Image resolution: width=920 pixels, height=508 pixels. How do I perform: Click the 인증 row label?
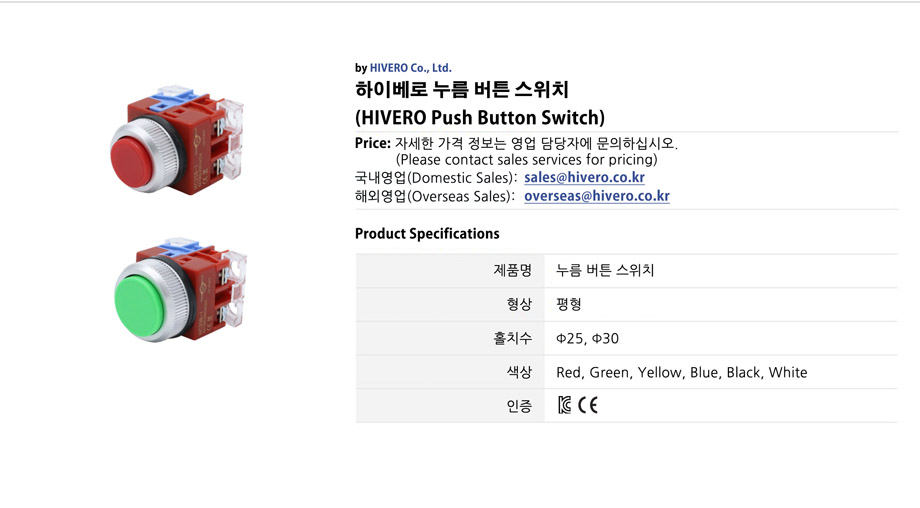[x=519, y=406]
